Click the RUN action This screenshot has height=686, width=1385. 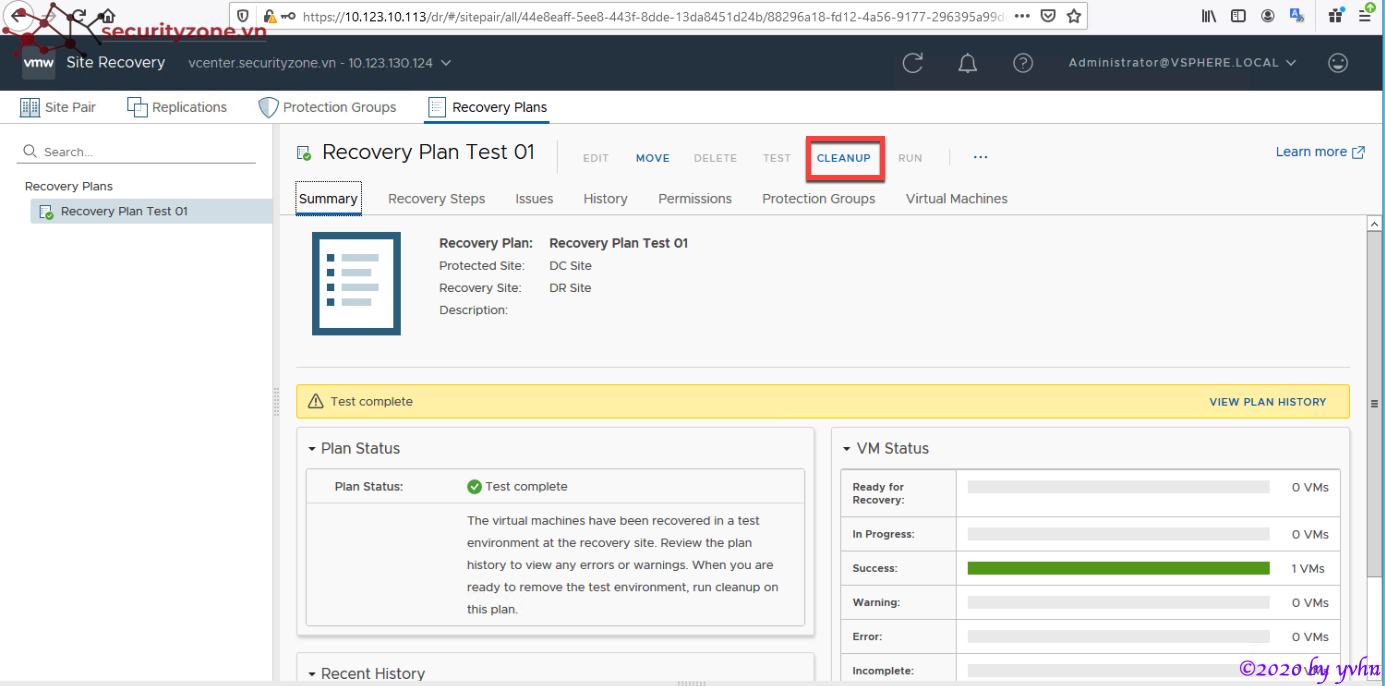910,158
